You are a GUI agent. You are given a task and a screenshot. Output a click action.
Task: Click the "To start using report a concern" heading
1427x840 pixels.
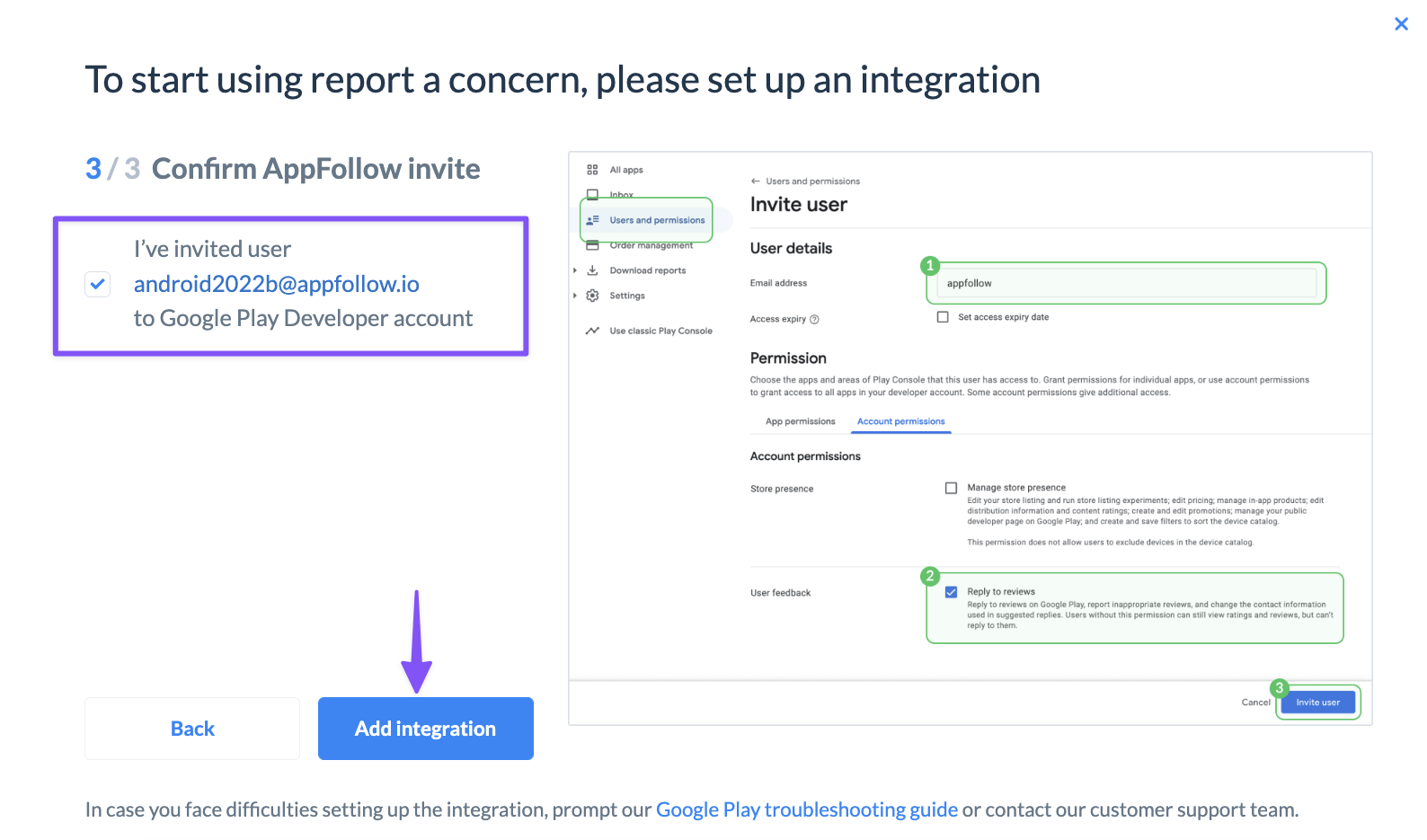[563, 80]
